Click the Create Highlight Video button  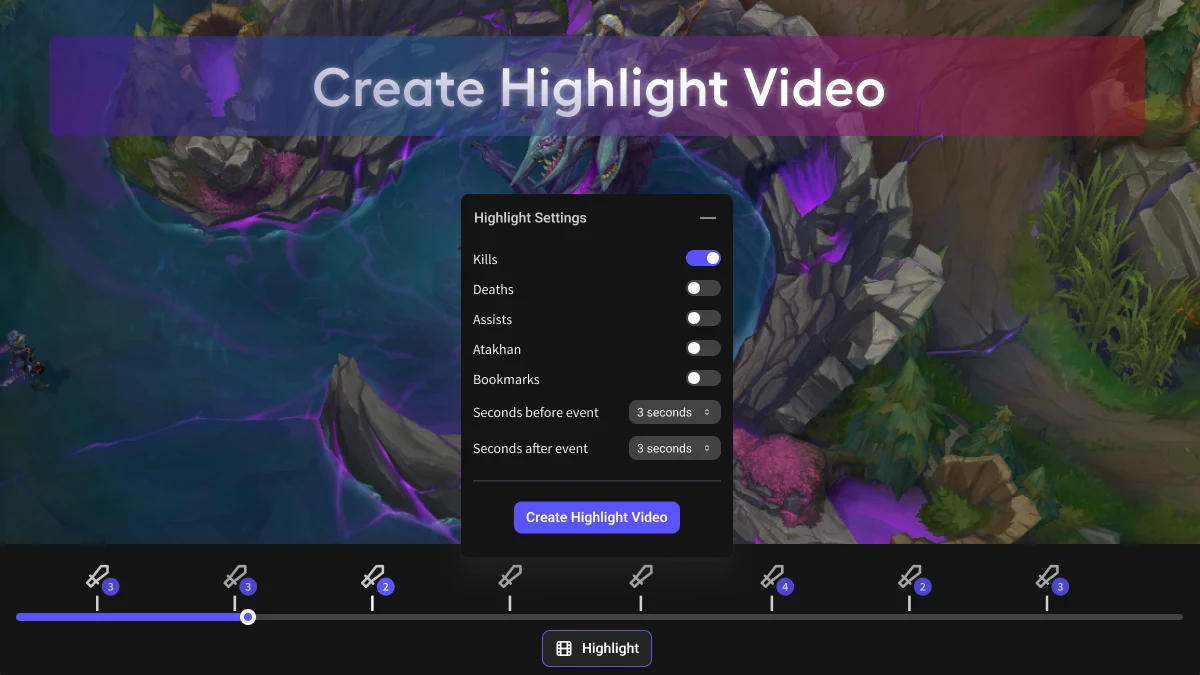(597, 517)
